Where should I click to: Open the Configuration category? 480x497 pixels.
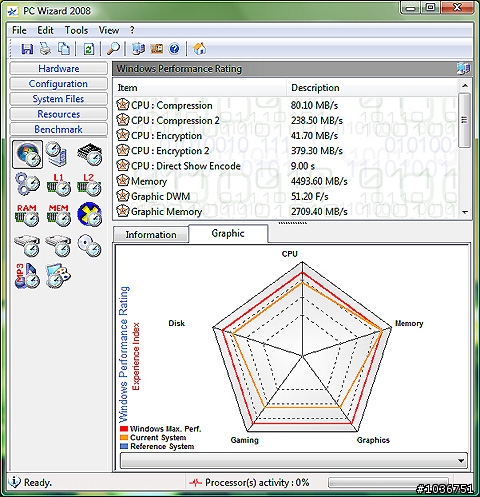[x=59, y=84]
